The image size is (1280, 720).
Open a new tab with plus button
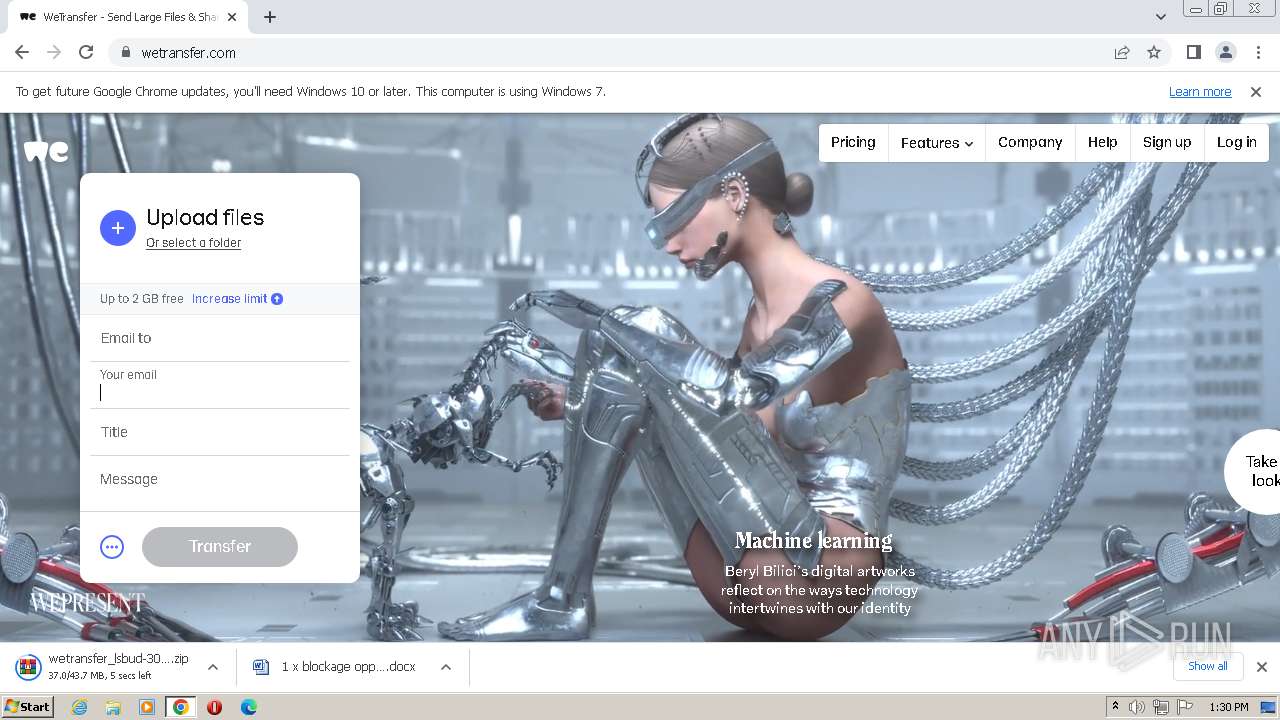click(x=270, y=17)
